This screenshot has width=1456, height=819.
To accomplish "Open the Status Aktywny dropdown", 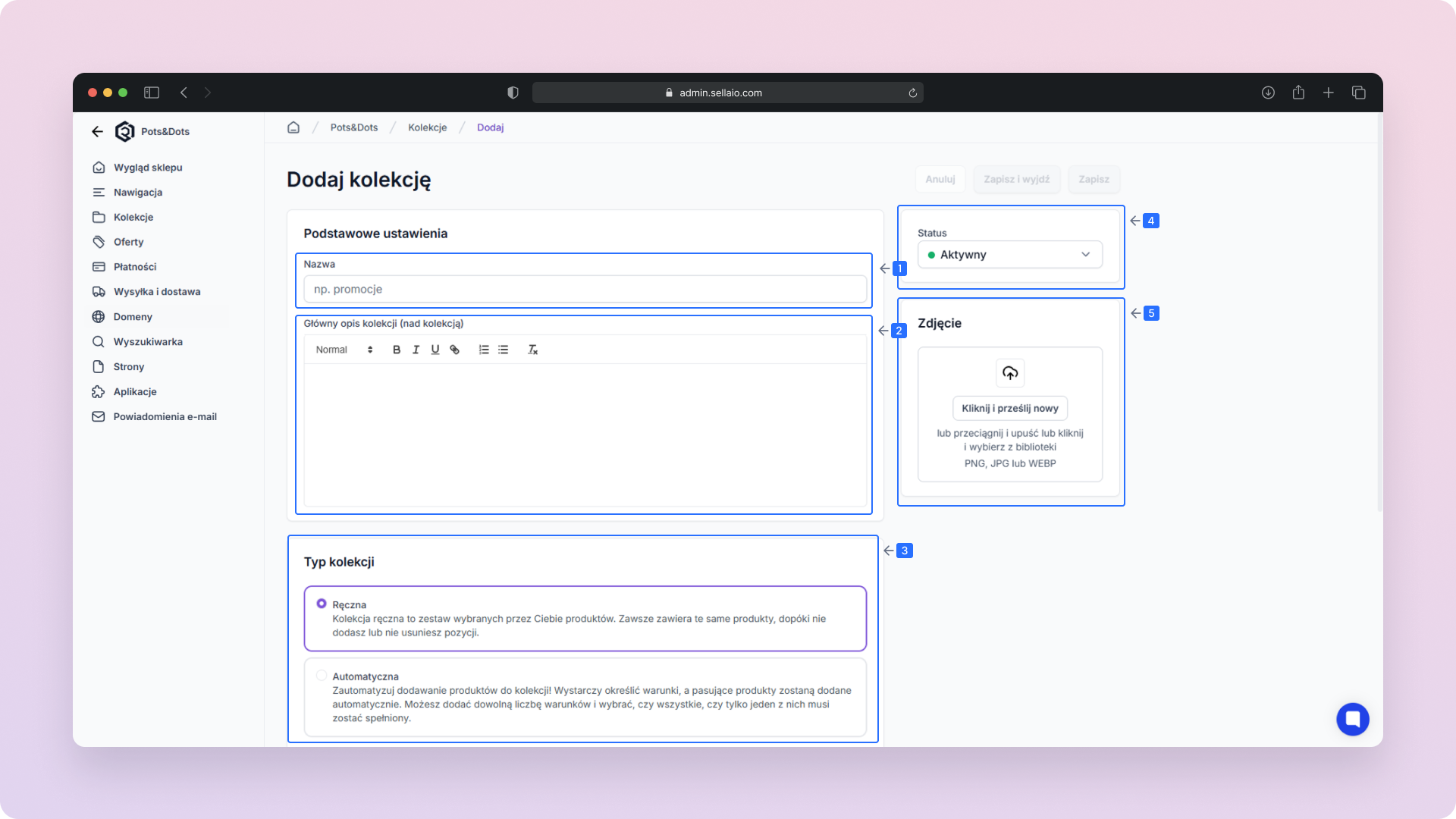I will [x=1009, y=255].
